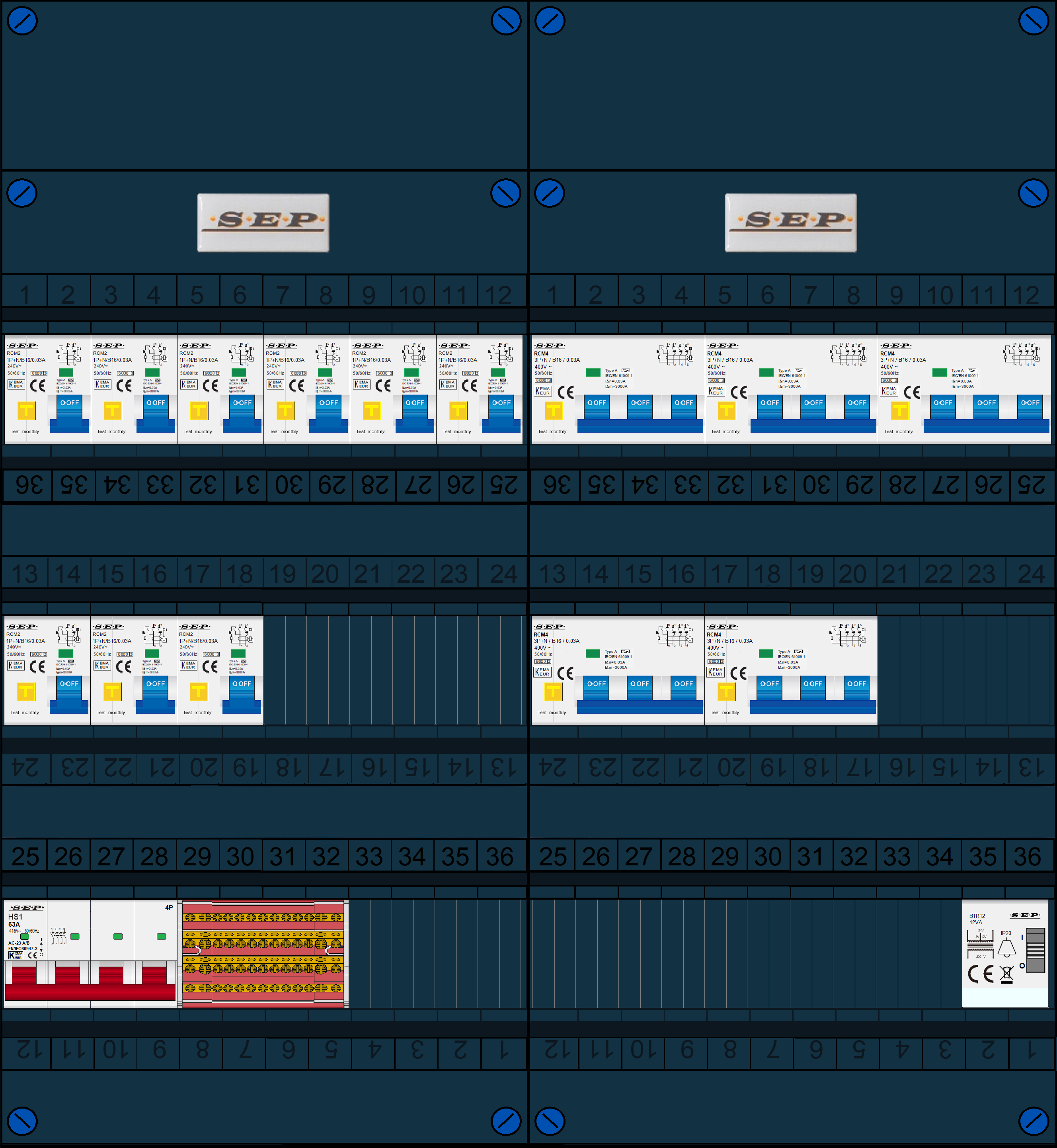Click the last green indicator on HS1 main switch
Screen dimensions: 1057x1148
pyautogui.click(x=161, y=936)
